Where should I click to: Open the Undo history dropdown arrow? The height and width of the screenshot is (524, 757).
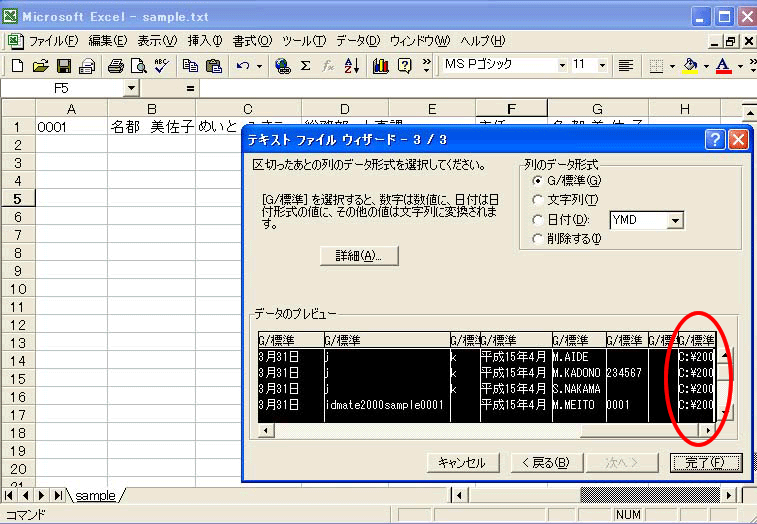[x=259, y=65]
